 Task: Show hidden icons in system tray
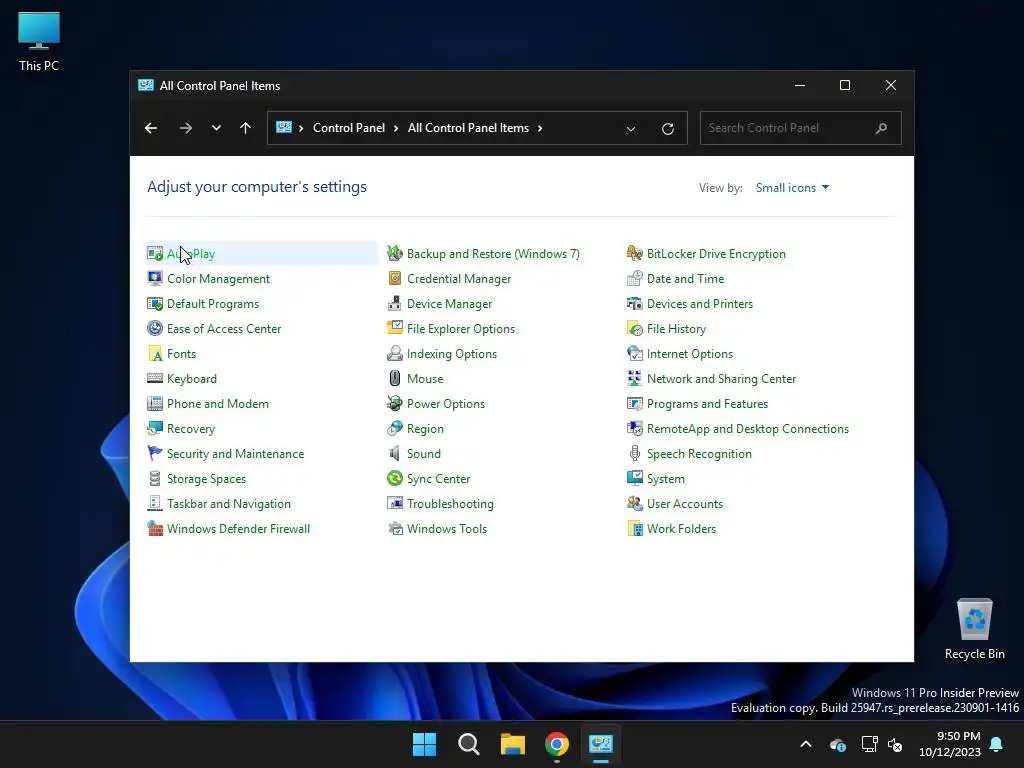(x=806, y=744)
